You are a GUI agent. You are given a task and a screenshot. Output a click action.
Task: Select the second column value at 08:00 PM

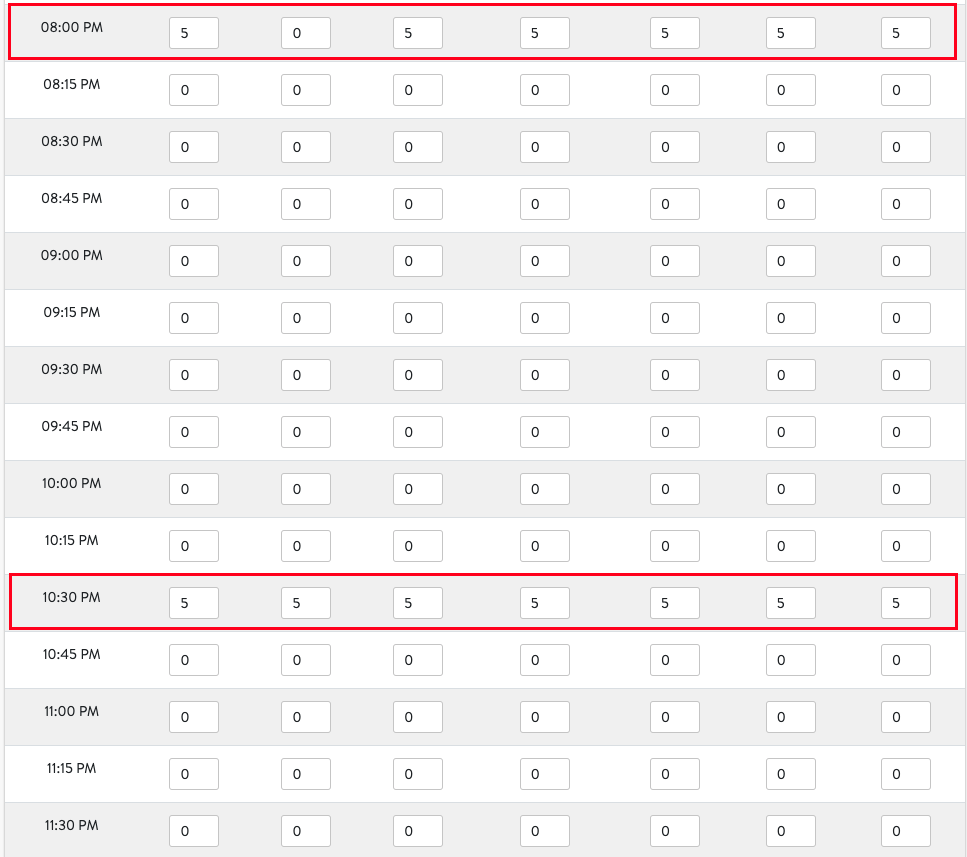click(x=305, y=33)
